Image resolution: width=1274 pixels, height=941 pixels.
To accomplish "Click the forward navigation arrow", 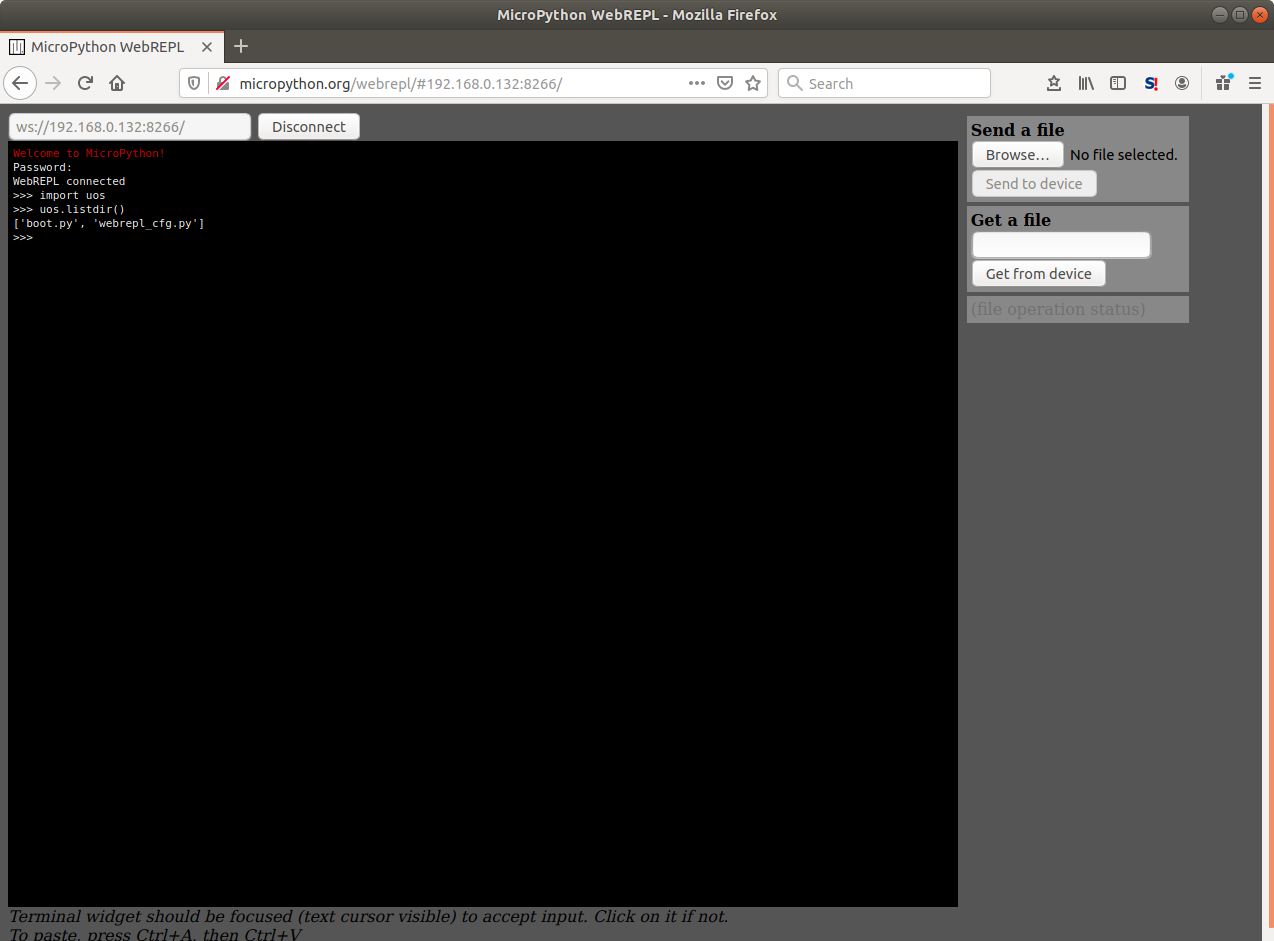I will tap(53, 83).
